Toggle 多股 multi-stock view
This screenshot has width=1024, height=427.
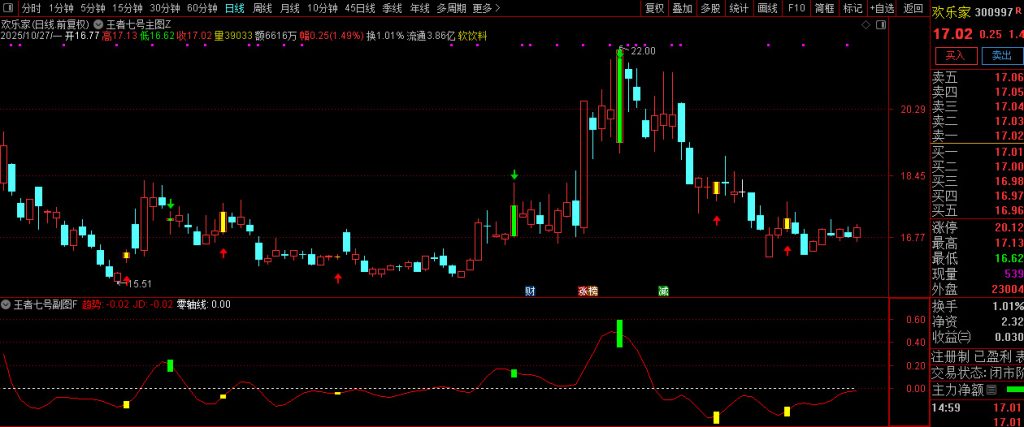click(710, 8)
